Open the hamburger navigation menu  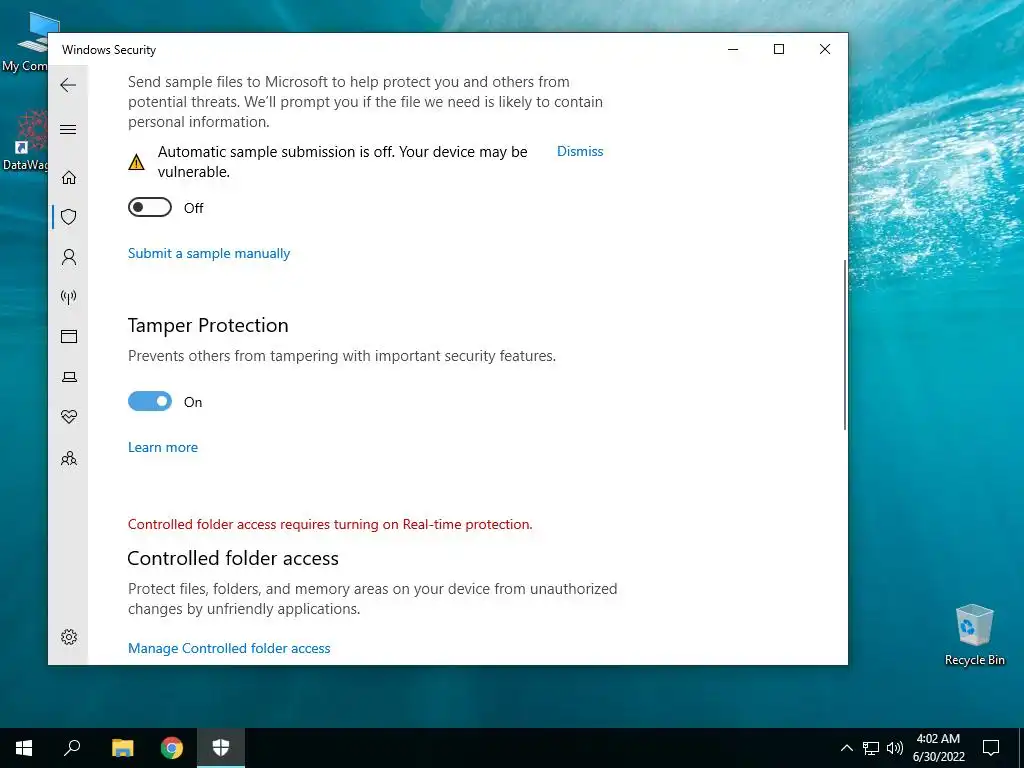tap(68, 129)
